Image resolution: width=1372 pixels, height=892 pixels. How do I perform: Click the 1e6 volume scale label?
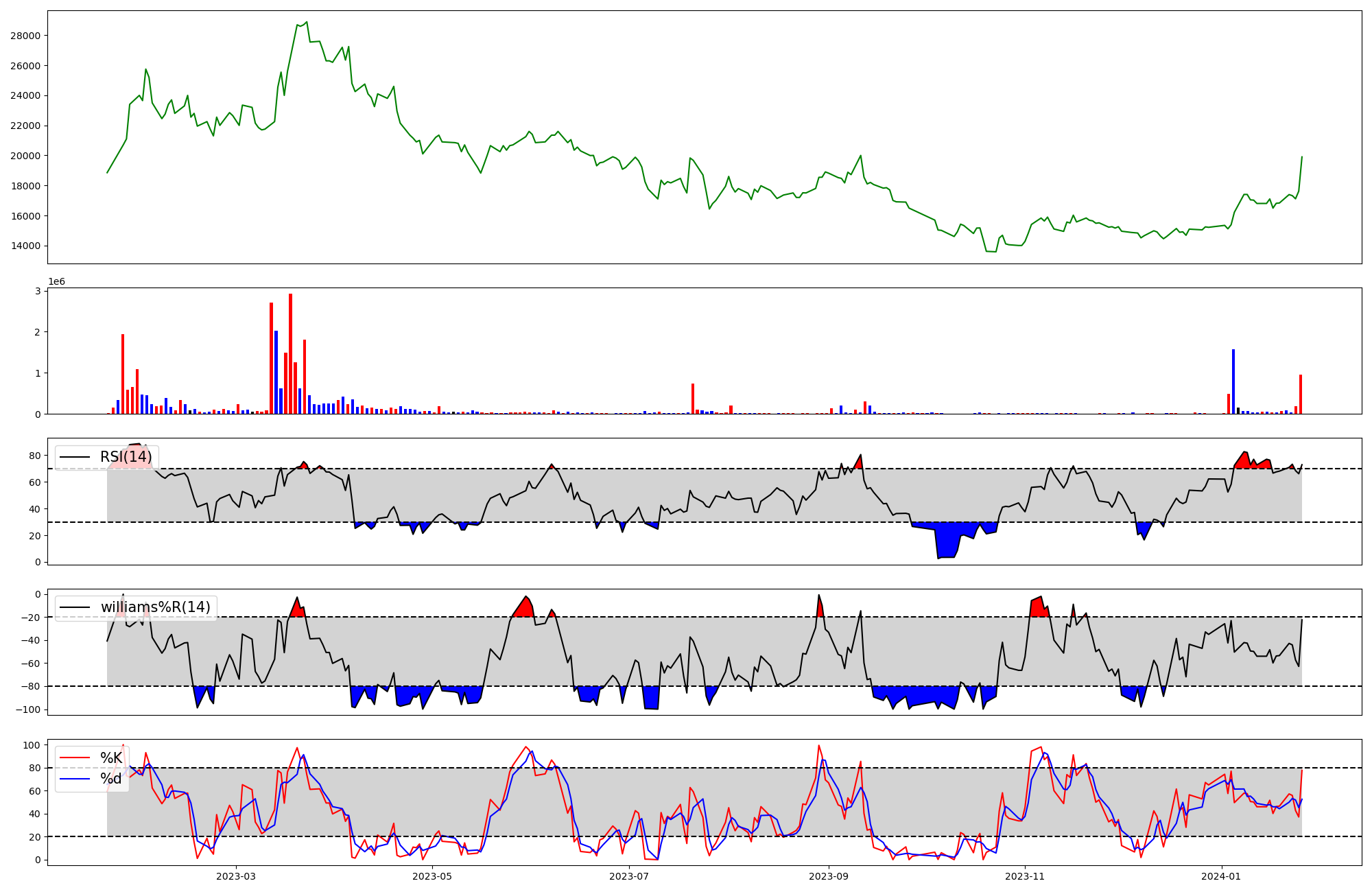click(56, 282)
